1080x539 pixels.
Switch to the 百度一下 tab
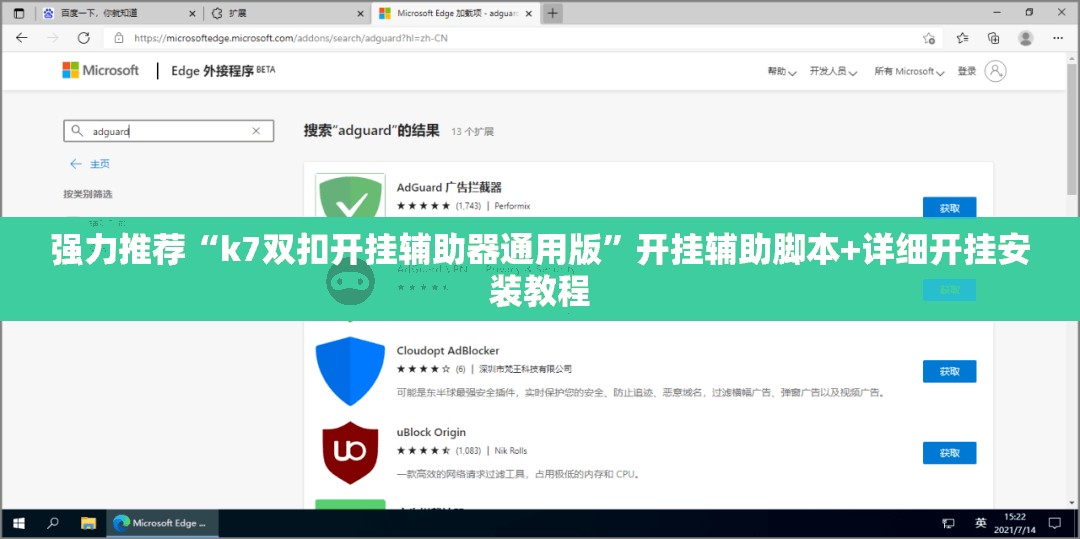[118, 13]
